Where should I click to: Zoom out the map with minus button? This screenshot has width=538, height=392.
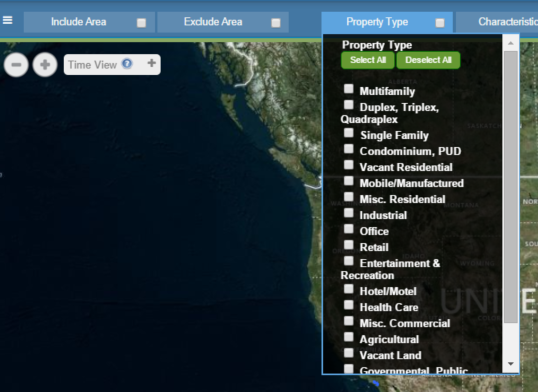point(16,65)
